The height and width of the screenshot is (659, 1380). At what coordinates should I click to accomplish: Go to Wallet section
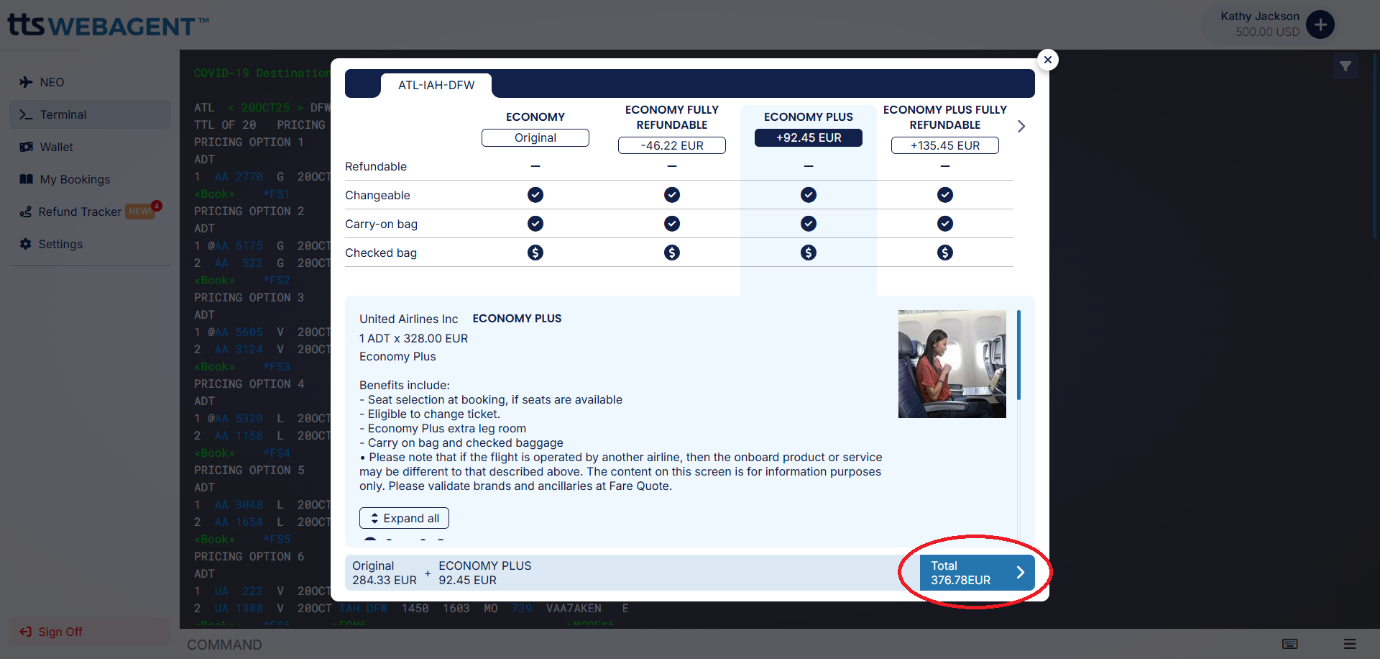pos(90,147)
